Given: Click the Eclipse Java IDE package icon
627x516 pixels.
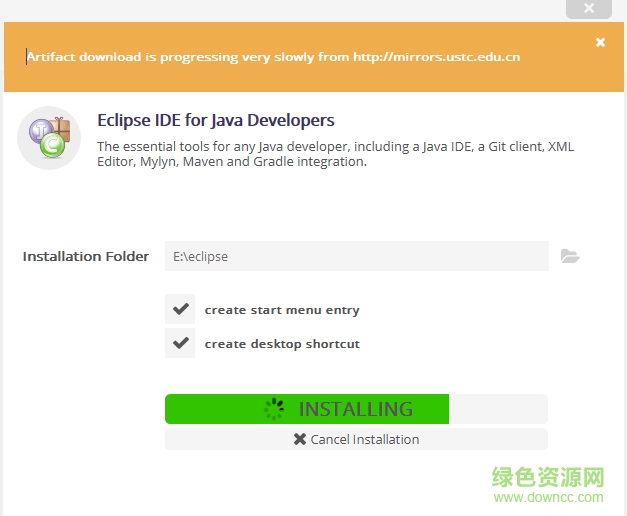Looking at the screenshot, I should pyautogui.click(x=49, y=138).
